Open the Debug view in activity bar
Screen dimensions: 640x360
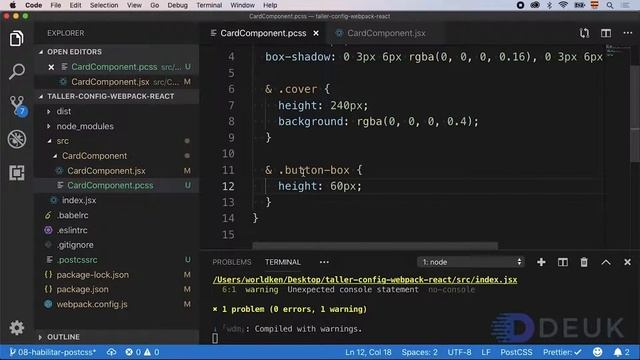17,139
